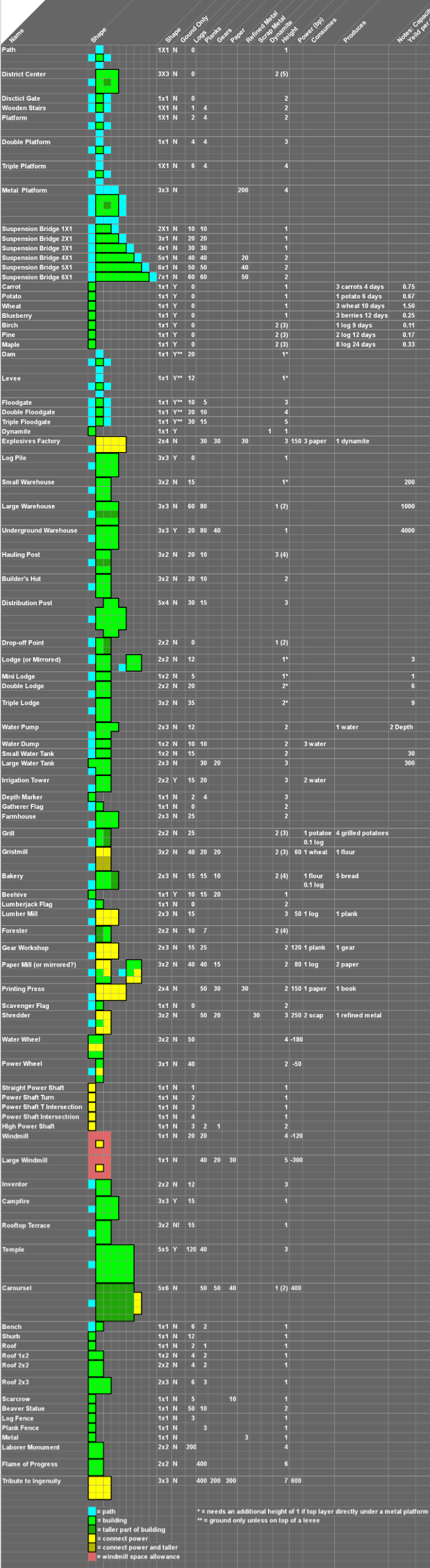Select the Produces column header
The width and height of the screenshot is (430, 1568).
[x=354, y=32]
